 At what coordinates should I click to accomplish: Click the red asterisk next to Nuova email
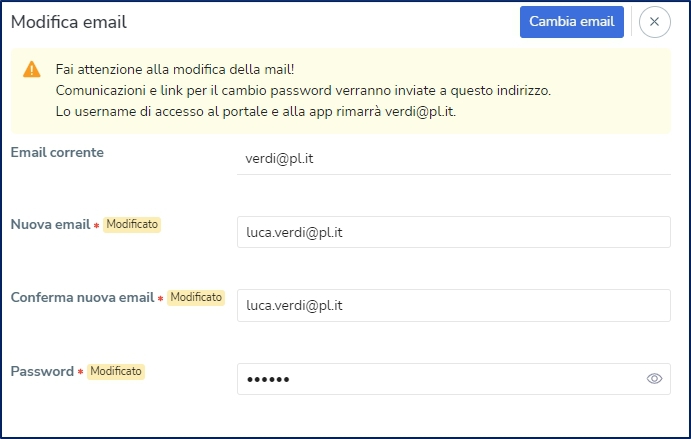click(x=96, y=226)
